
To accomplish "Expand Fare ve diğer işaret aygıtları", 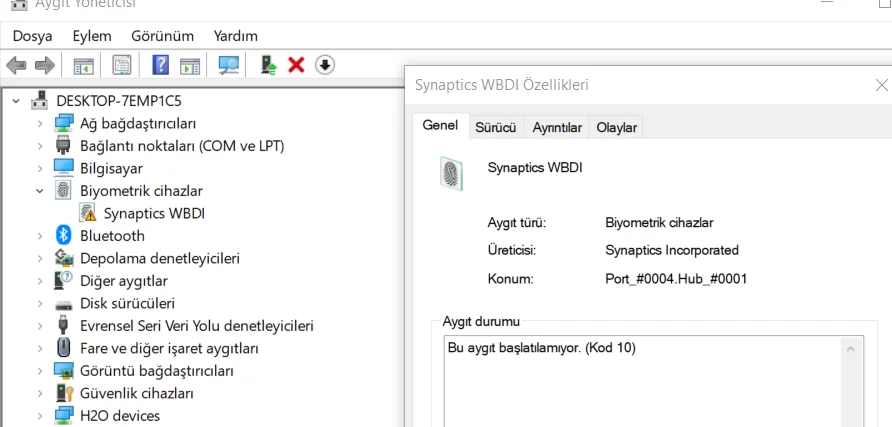I will 40,349.
